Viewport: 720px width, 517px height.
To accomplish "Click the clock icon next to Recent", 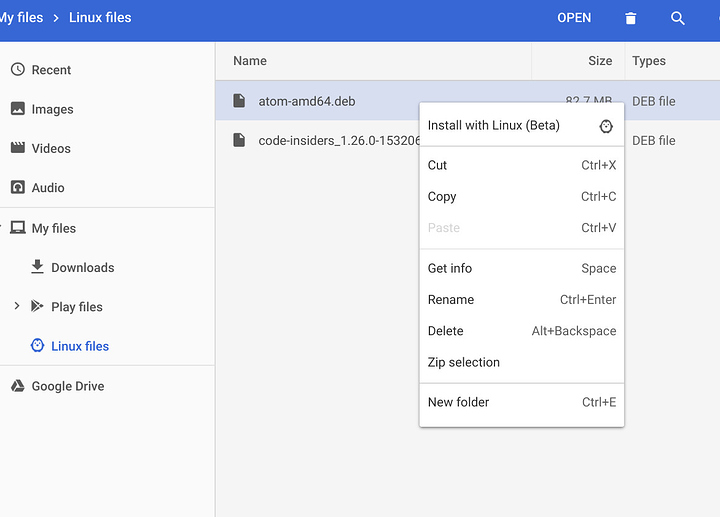I will tap(17, 70).
